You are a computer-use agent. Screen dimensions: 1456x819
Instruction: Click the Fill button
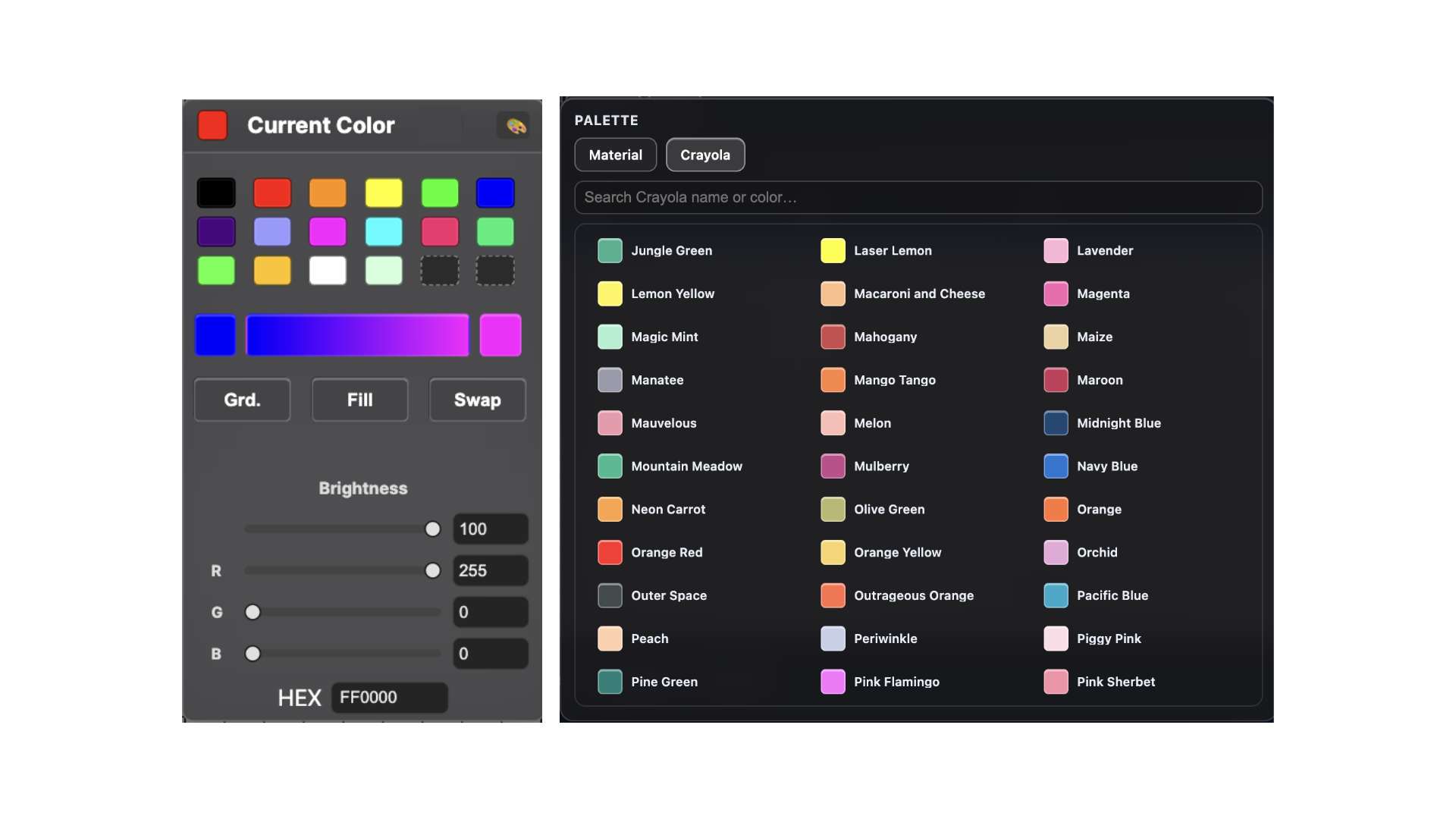(x=359, y=400)
